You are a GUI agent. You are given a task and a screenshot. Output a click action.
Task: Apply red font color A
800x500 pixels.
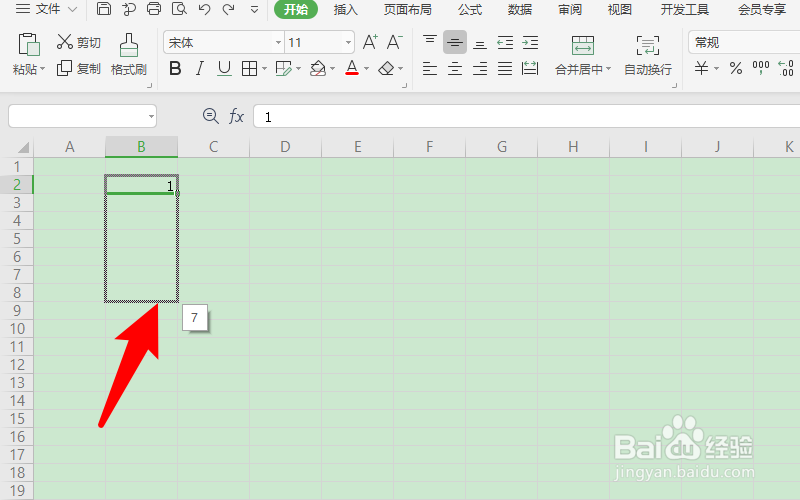point(352,68)
